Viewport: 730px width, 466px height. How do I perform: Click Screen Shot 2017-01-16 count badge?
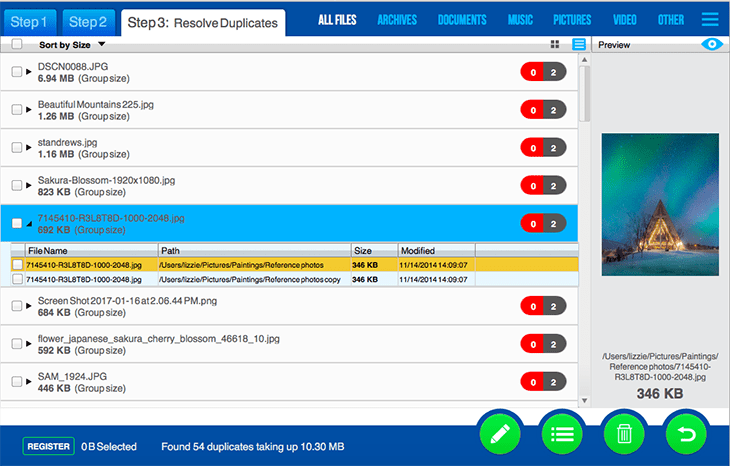pyautogui.click(x=543, y=306)
